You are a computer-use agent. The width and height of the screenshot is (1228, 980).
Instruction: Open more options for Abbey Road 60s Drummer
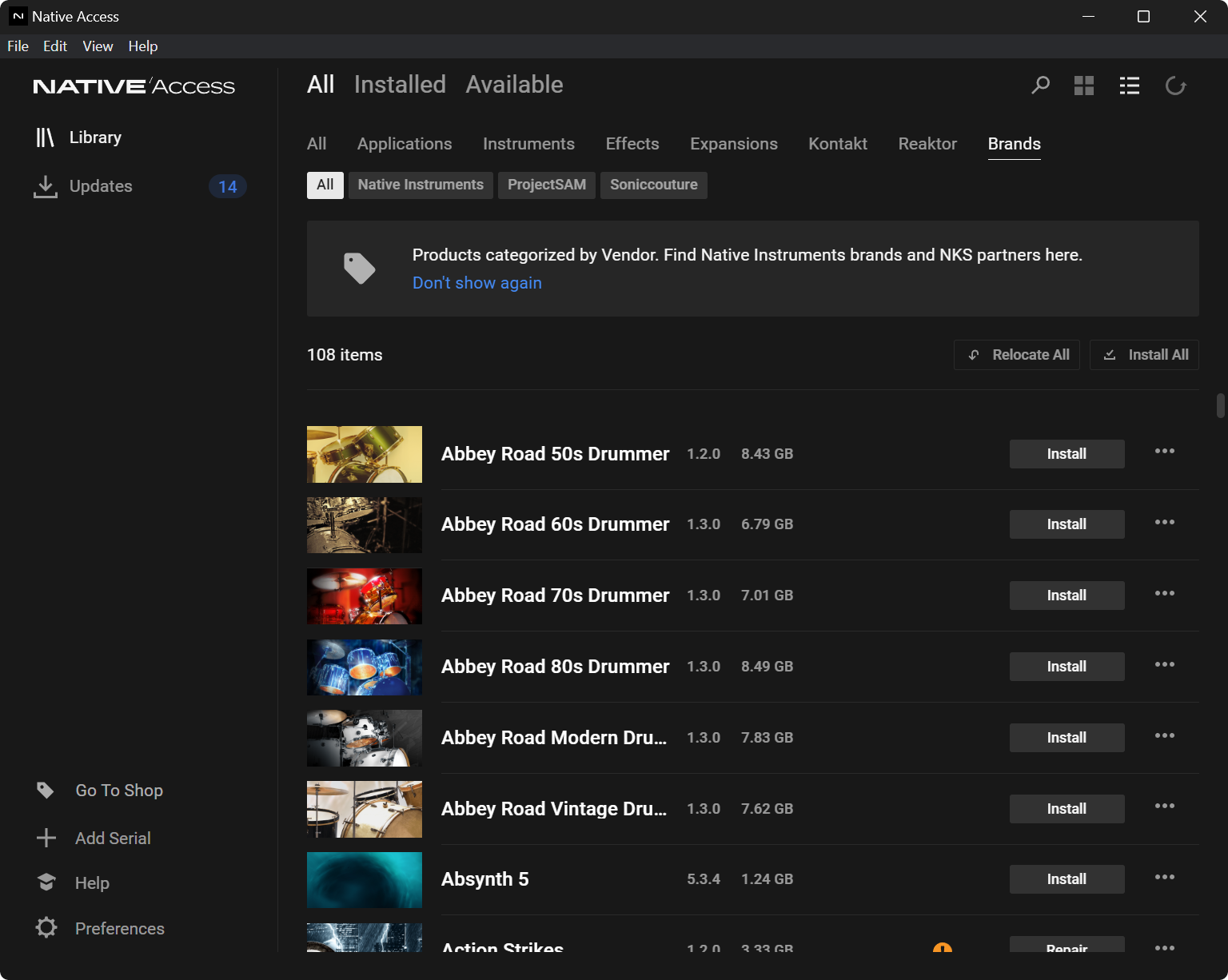click(1165, 523)
